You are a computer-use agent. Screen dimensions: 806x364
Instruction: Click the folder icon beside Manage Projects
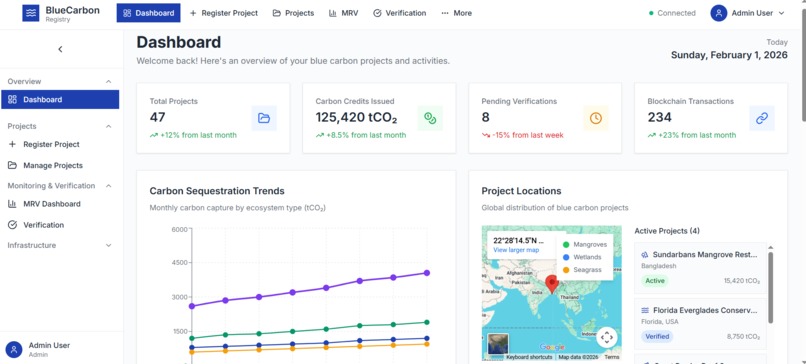coord(12,166)
